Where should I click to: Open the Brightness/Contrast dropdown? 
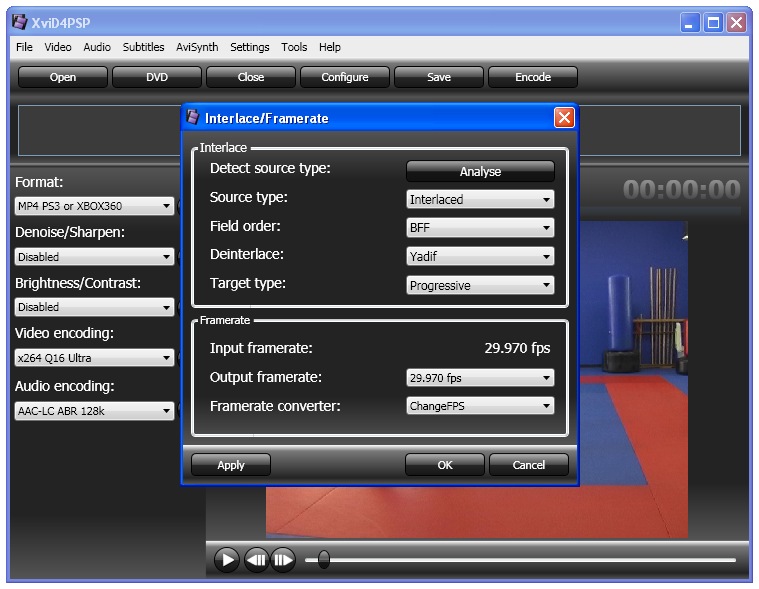[x=94, y=307]
